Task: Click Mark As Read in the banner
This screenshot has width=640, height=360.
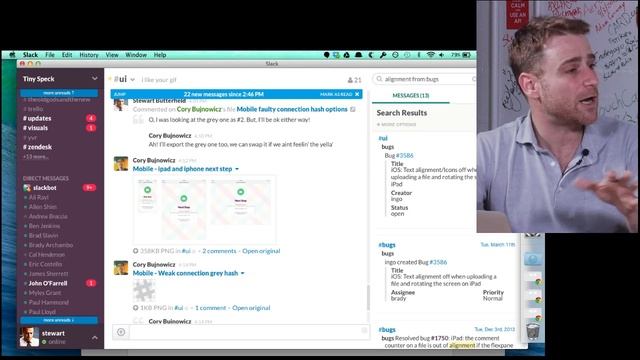Action: coord(336,94)
